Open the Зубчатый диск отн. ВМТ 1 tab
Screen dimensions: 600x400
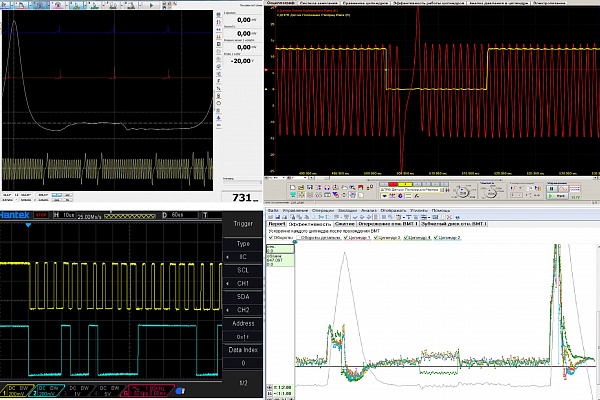tap(453, 224)
